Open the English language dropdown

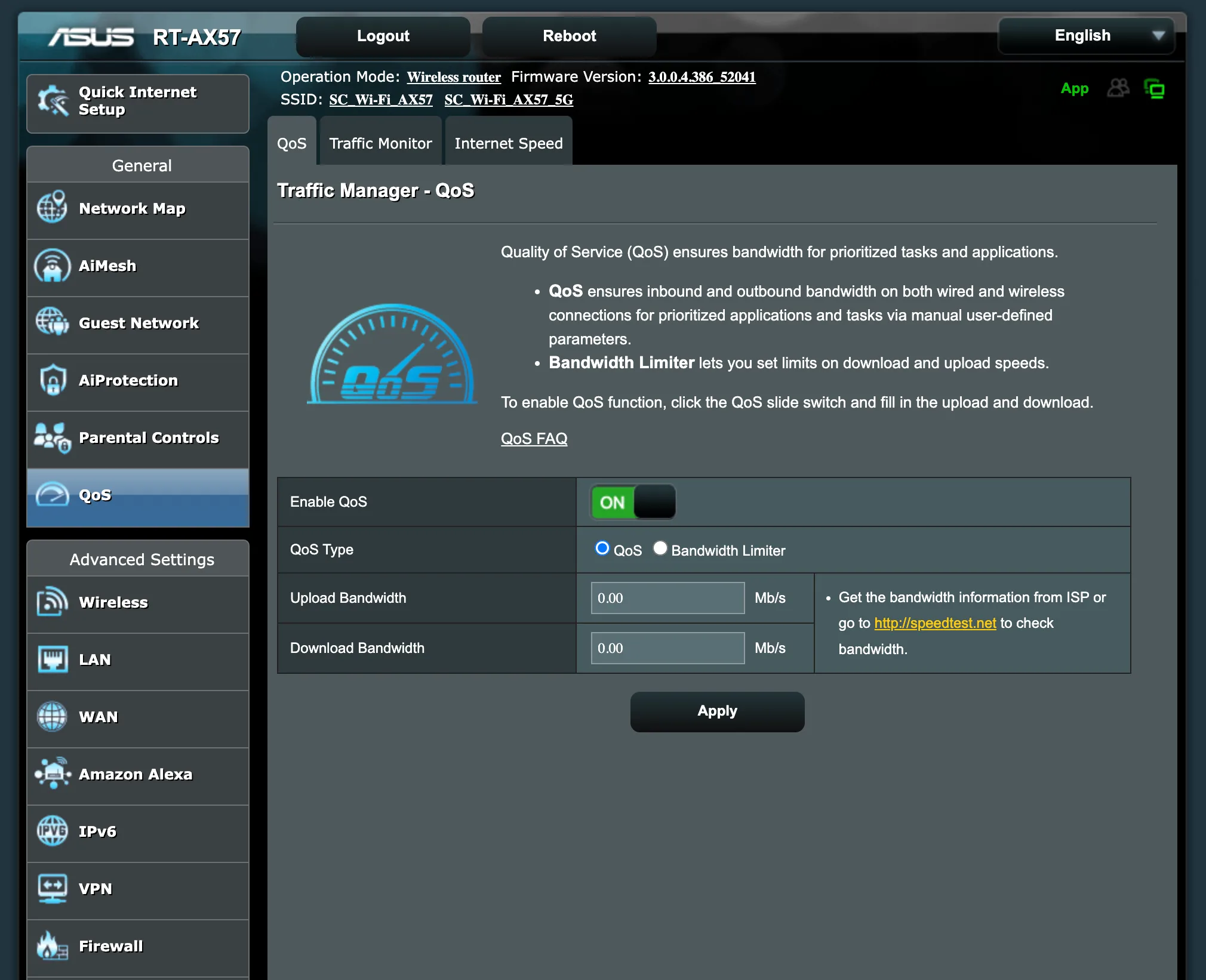click(x=1086, y=36)
